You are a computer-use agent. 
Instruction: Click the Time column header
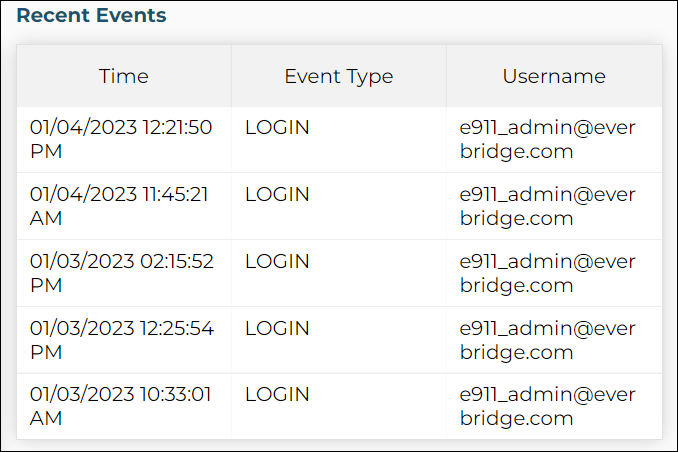pos(124,76)
